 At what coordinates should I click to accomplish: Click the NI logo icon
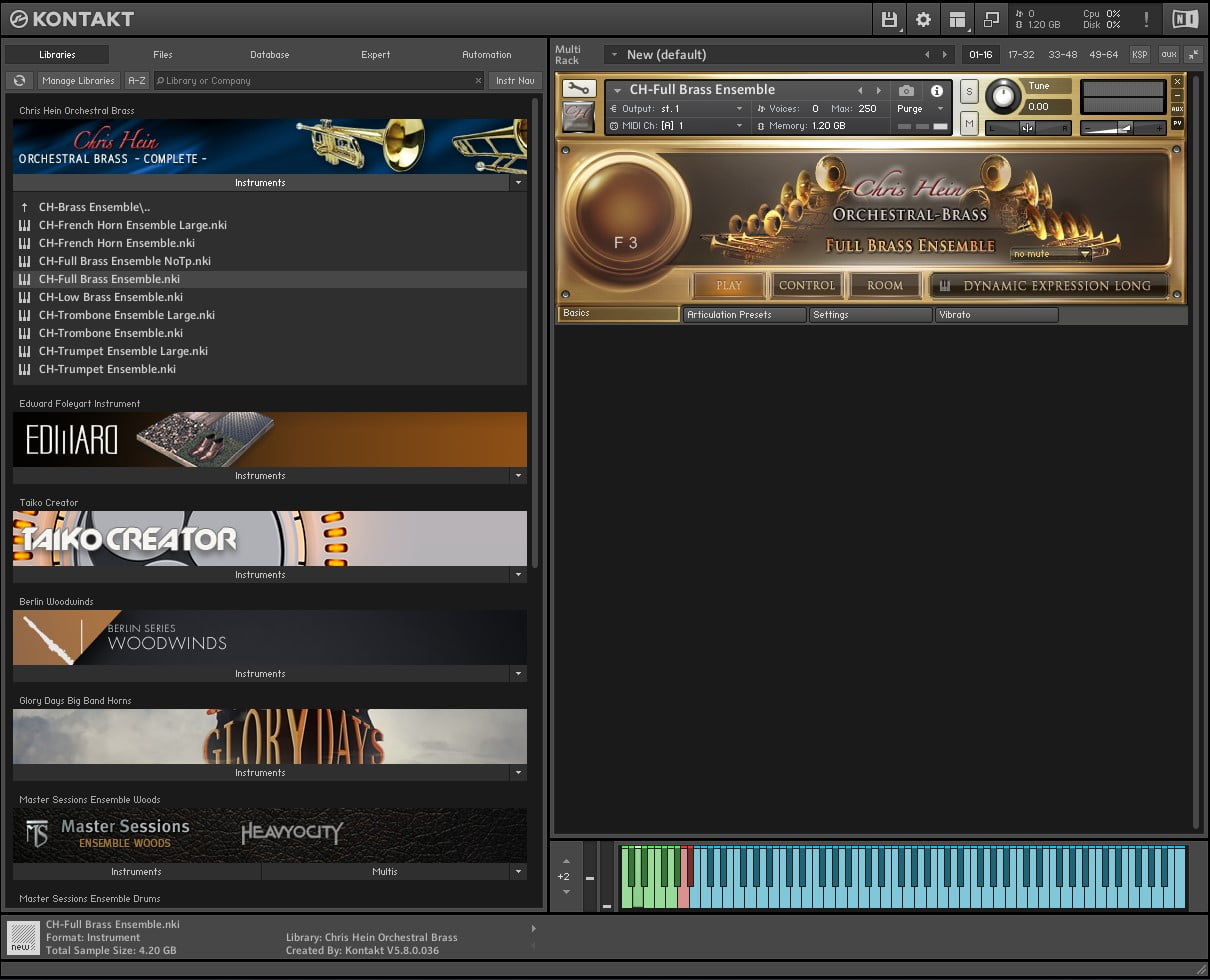pyautogui.click(x=1184, y=19)
